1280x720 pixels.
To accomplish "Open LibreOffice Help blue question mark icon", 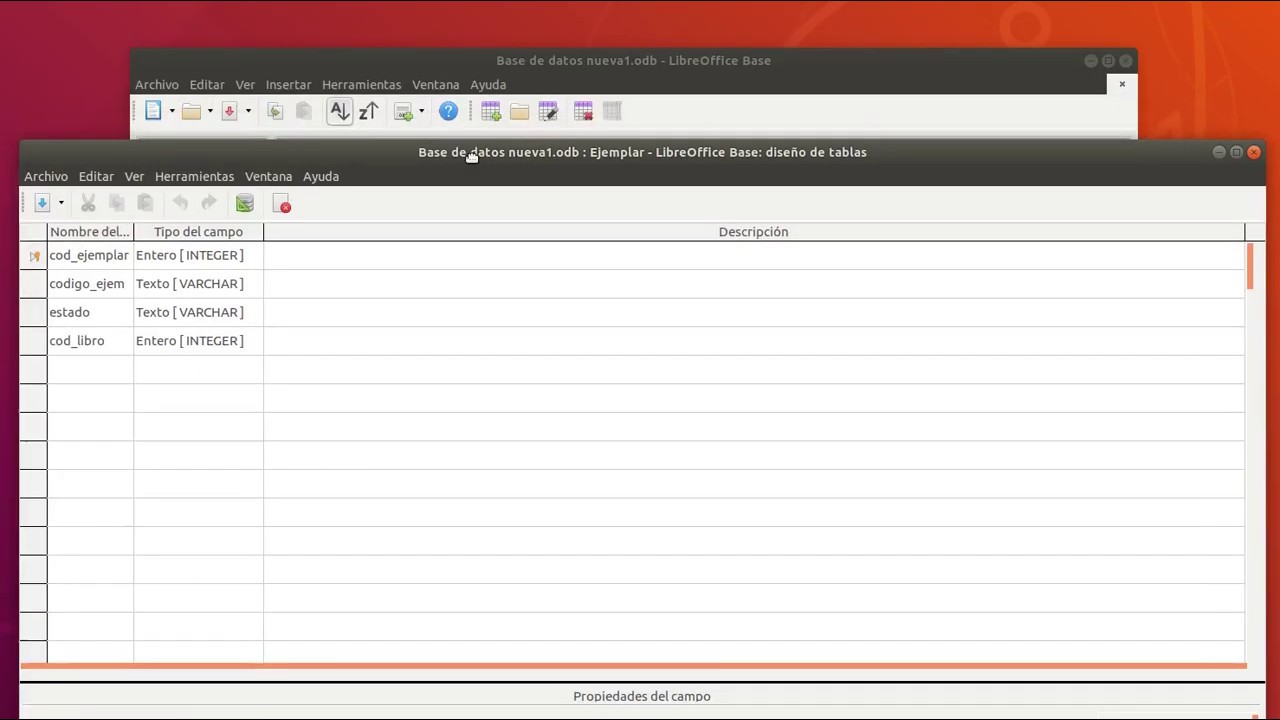I will point(448,111).
